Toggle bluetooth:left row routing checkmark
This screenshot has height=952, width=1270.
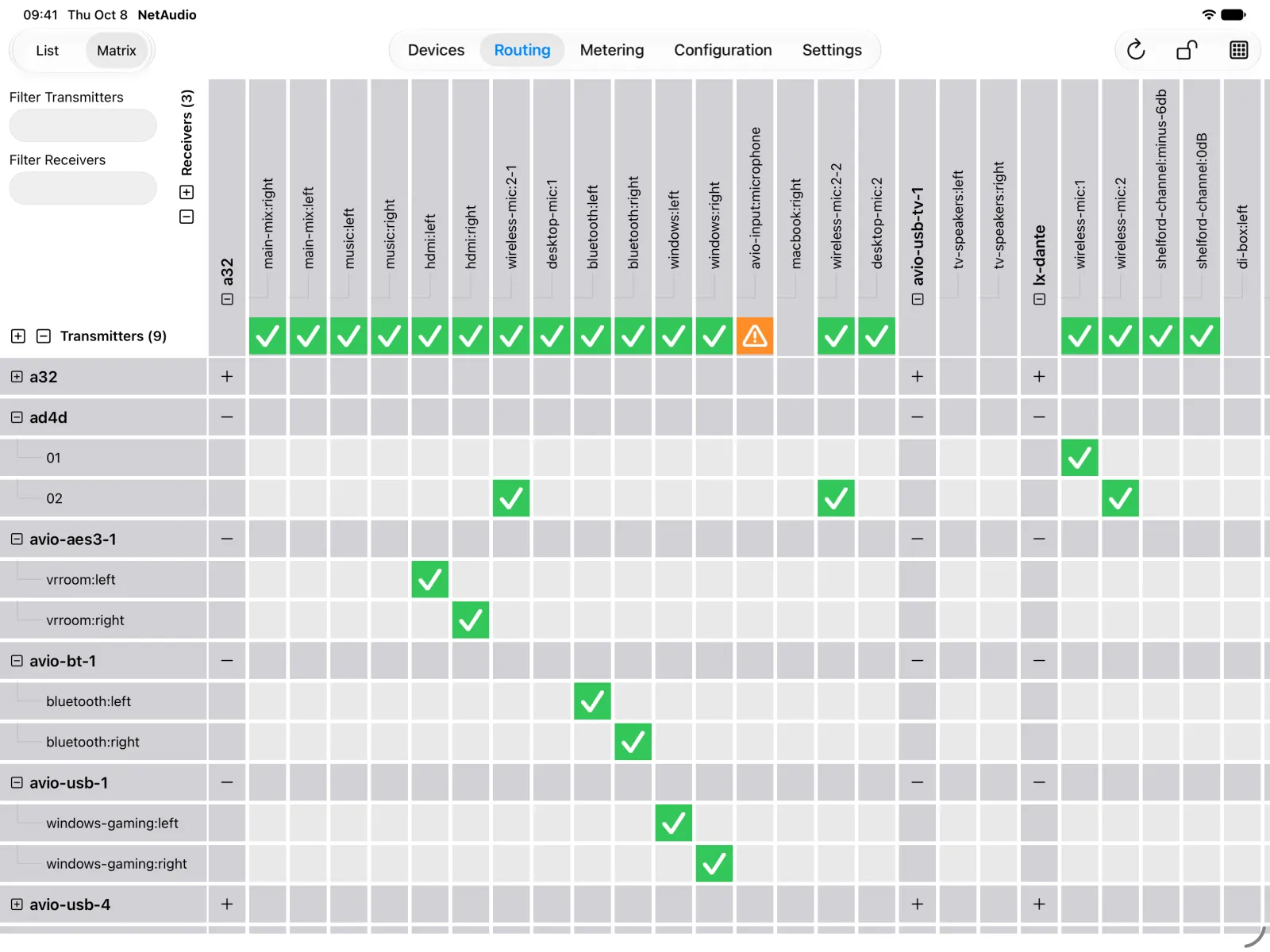point(592,701)
